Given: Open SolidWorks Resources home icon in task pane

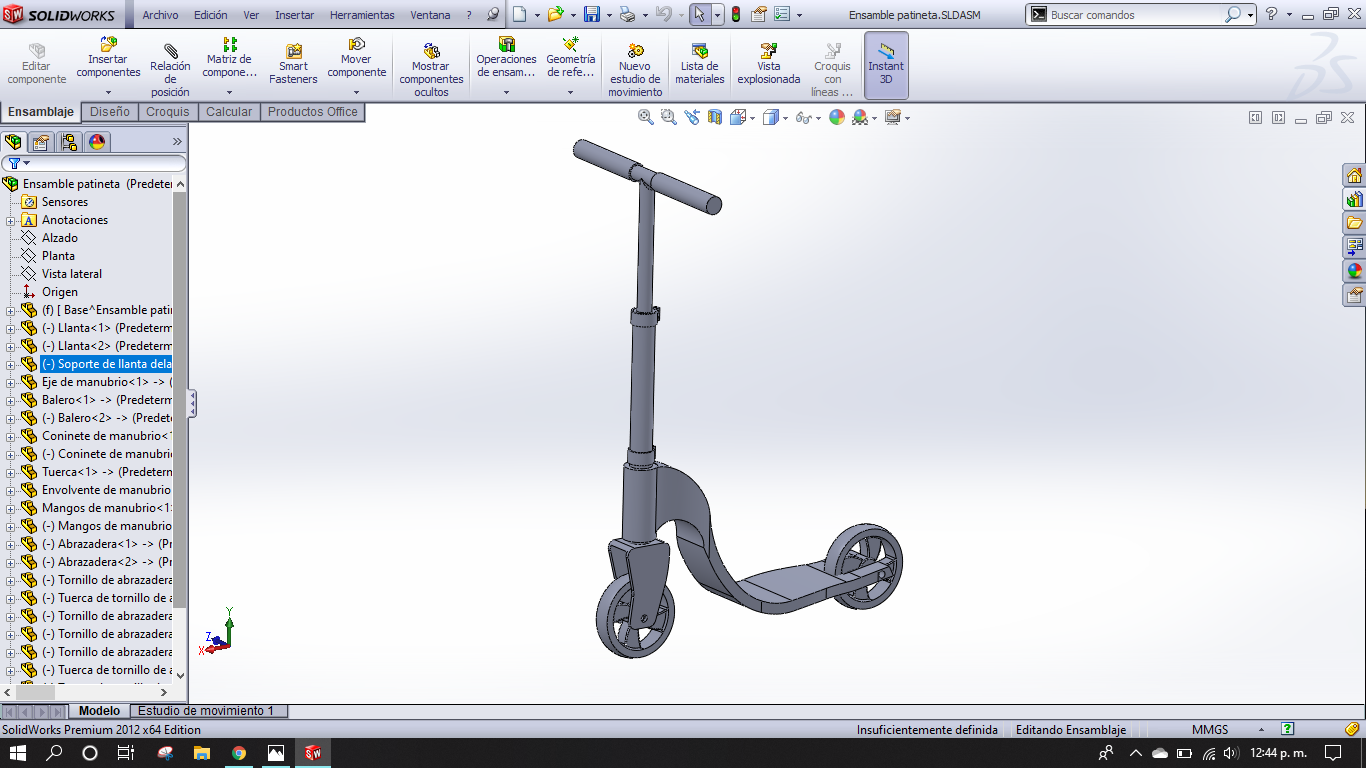Looking at the screenshot, I should [x=1354, y=175].
